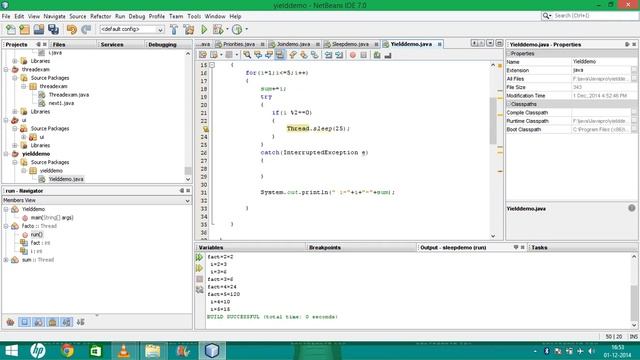Collapse the threadexam project node
The image size is (640, 360).
(6, 70)
